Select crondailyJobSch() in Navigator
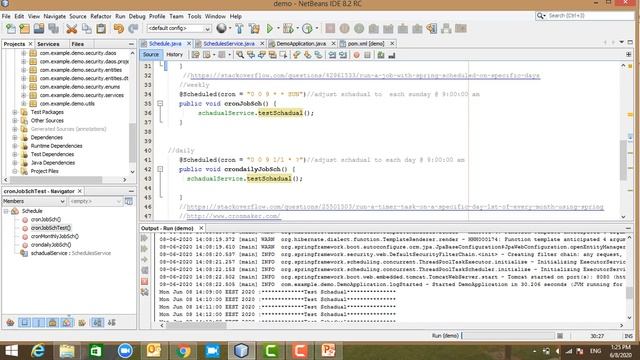The width and height of the screenshot is (640, 360). click(51, 245)
